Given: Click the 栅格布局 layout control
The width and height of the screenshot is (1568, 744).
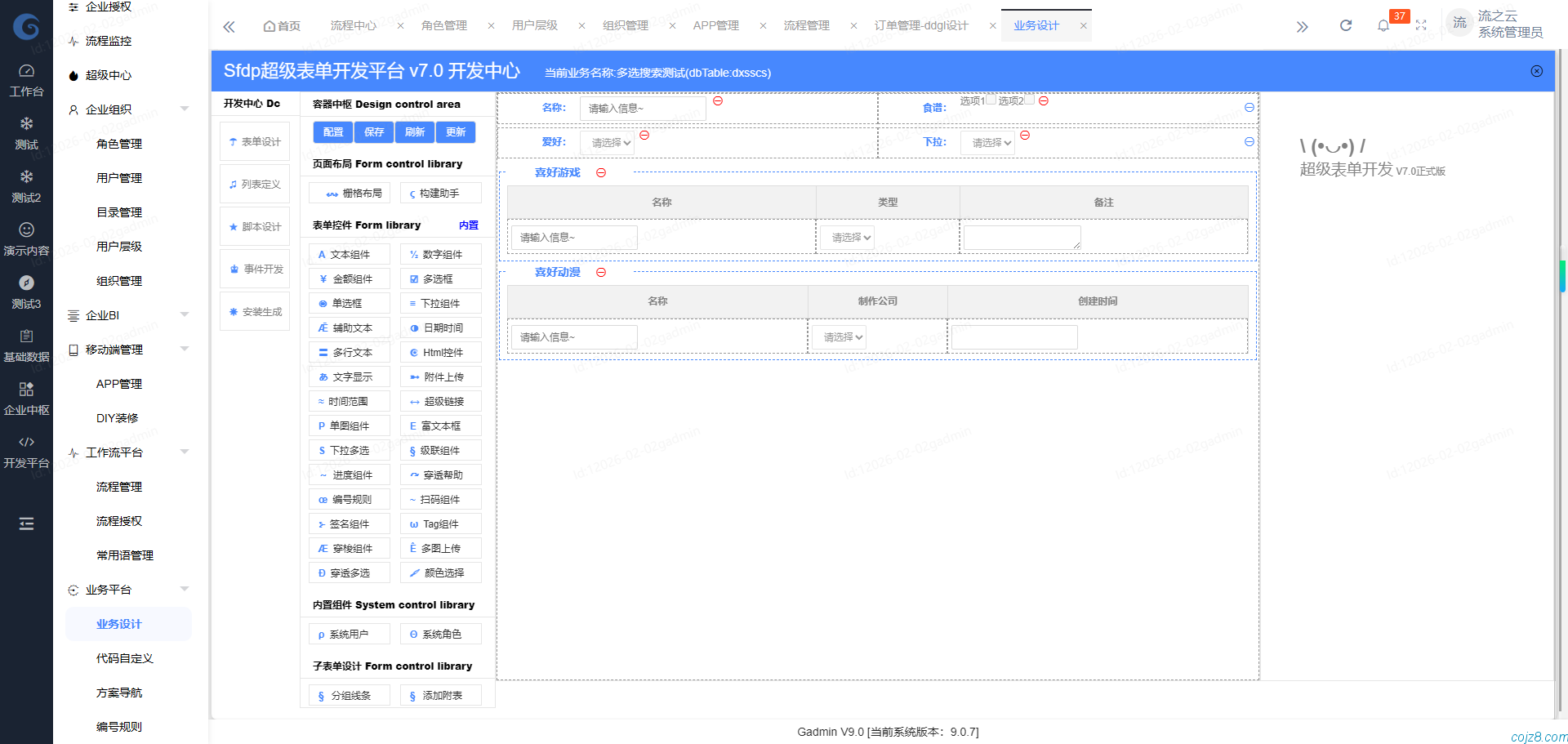Looking at the screenshot, I should 349,193.
